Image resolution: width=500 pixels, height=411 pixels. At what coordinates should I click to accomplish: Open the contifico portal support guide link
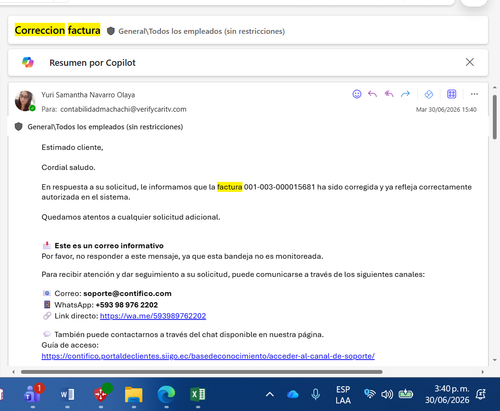pyautogui.click(x=208, y=356)
